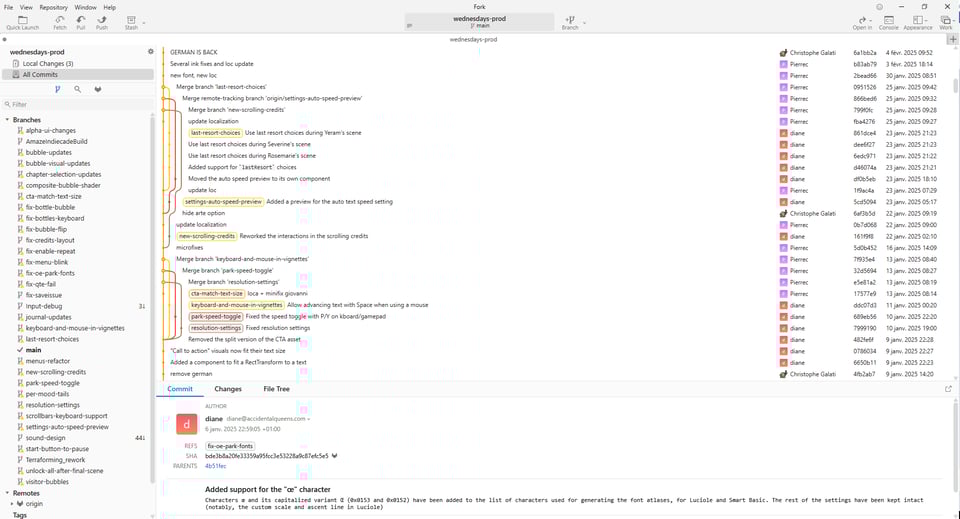
Task: Switch to the Changes tab
Action: click(x=228, y=389)
